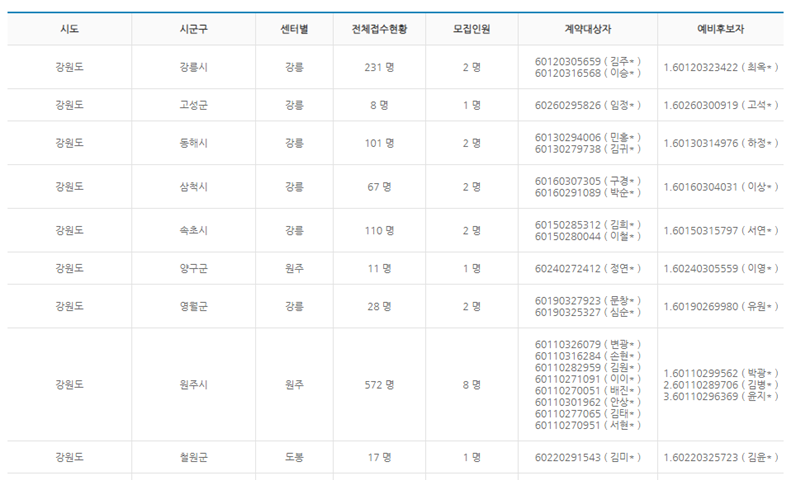
Task: Click the 101 명 applicant count
Action: coord(379,143)
